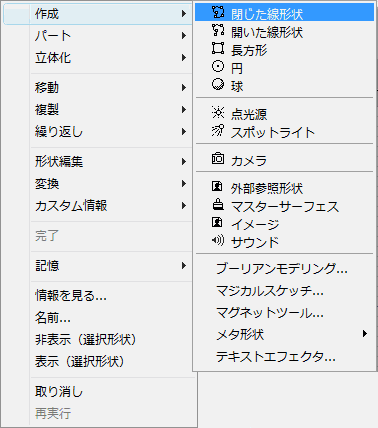Open ブーリアンモデリング... dialog
The width and height of the screenshot is (378, 428).
284,269
